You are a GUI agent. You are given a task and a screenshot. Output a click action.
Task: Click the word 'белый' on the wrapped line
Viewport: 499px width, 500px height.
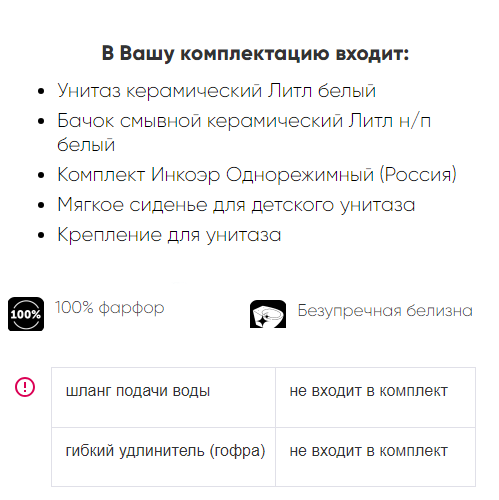86,145
